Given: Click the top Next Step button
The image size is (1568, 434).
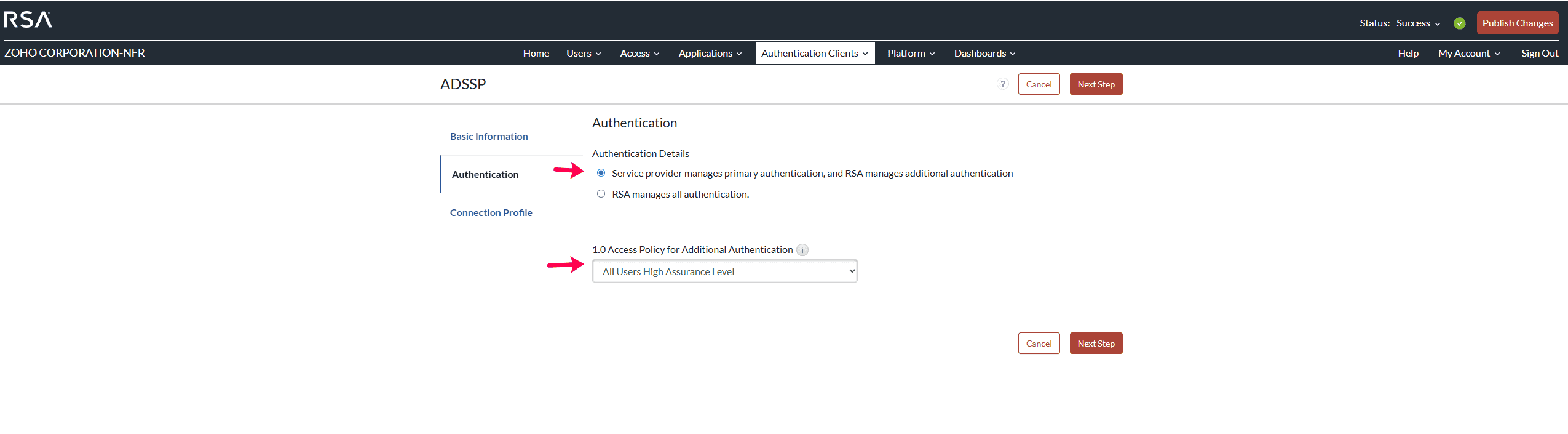Looking at the screenshot, I should (1096, 84).
